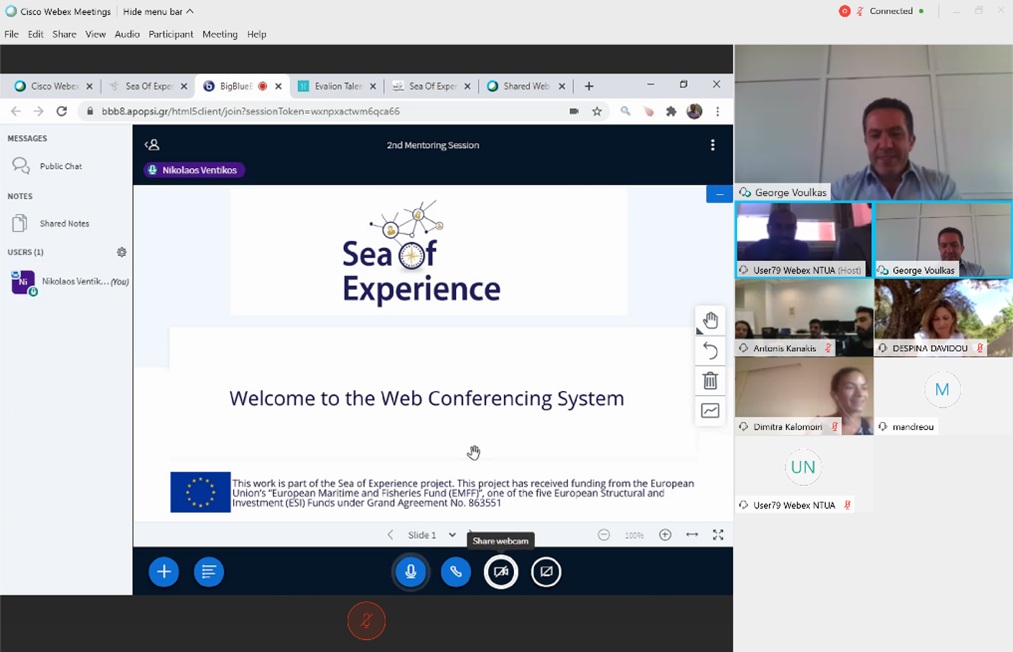
Task: Open the blue plus Actions menu
Action: tap(164, 572)
